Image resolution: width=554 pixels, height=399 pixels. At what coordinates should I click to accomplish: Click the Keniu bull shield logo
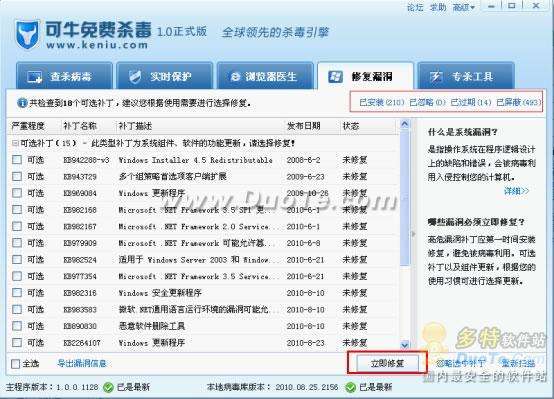tap(27, 35)
